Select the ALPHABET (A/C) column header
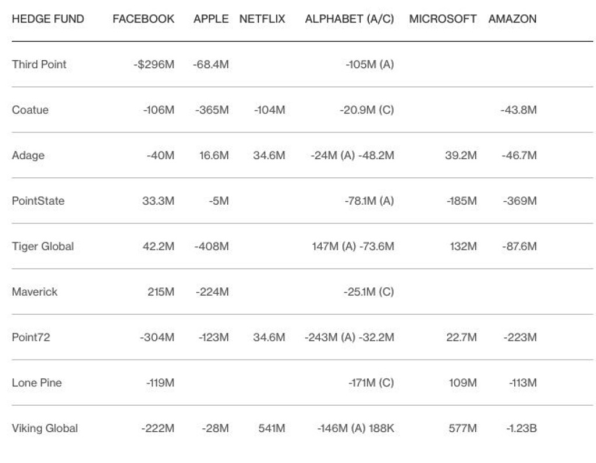 [x=349, y=19]
